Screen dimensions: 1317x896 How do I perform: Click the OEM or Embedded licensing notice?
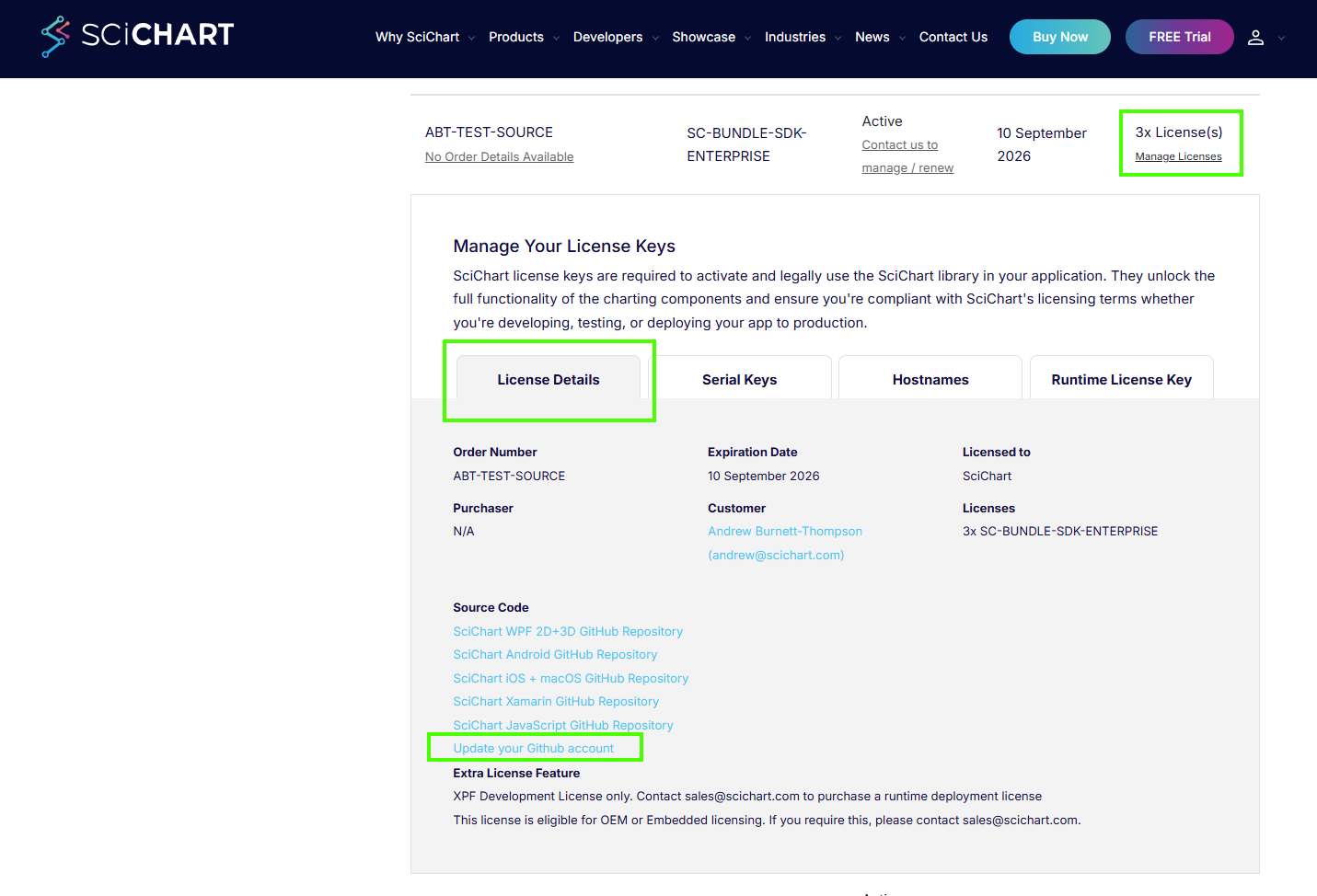click(x=767, y=820)
